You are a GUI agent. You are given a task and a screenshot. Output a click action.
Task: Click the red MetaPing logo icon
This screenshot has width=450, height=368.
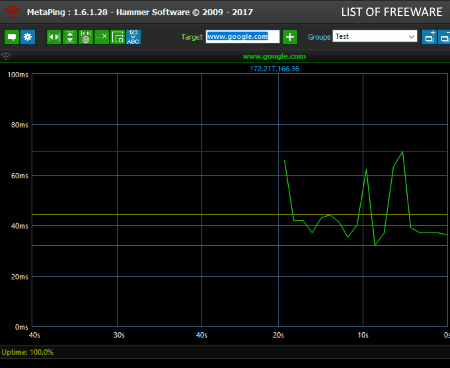coord(12,12)
